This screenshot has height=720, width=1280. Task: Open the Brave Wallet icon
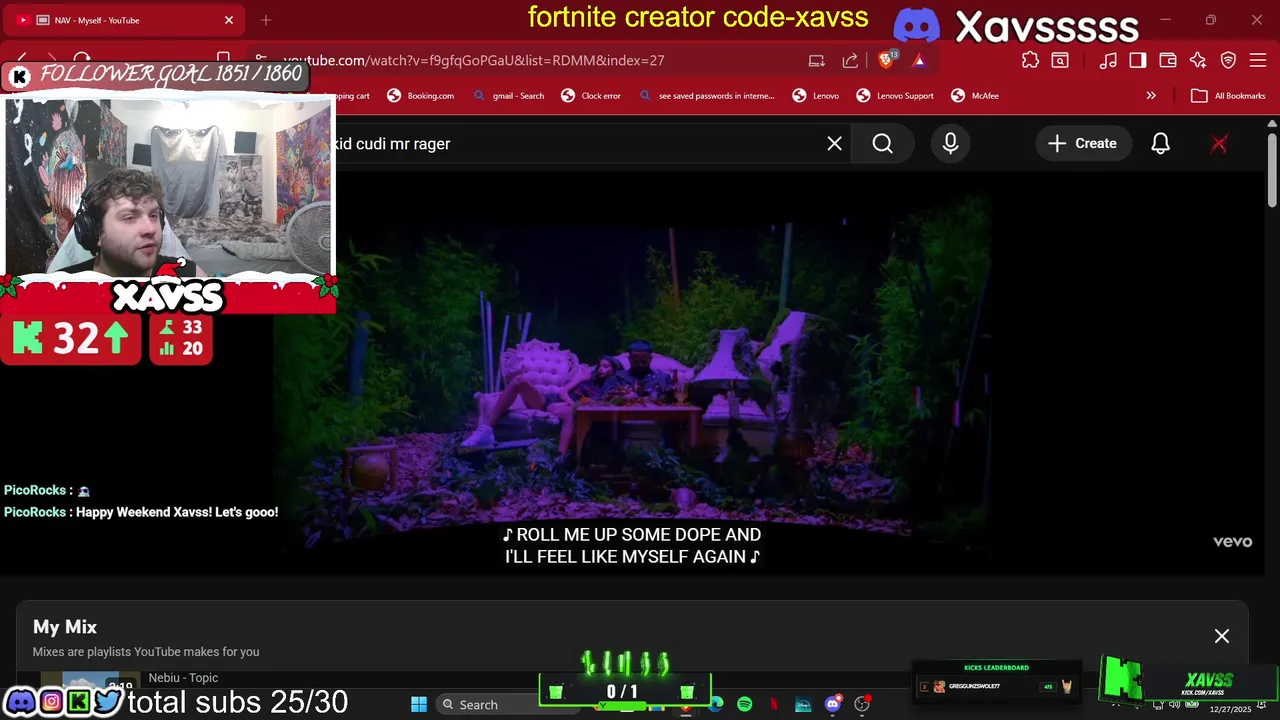(1167, 60)
